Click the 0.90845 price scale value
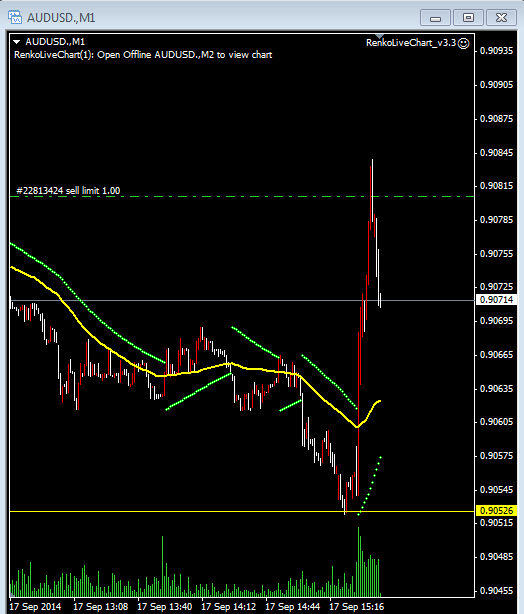The height and width of the screenshot is (614, 524). click(496, 152)
